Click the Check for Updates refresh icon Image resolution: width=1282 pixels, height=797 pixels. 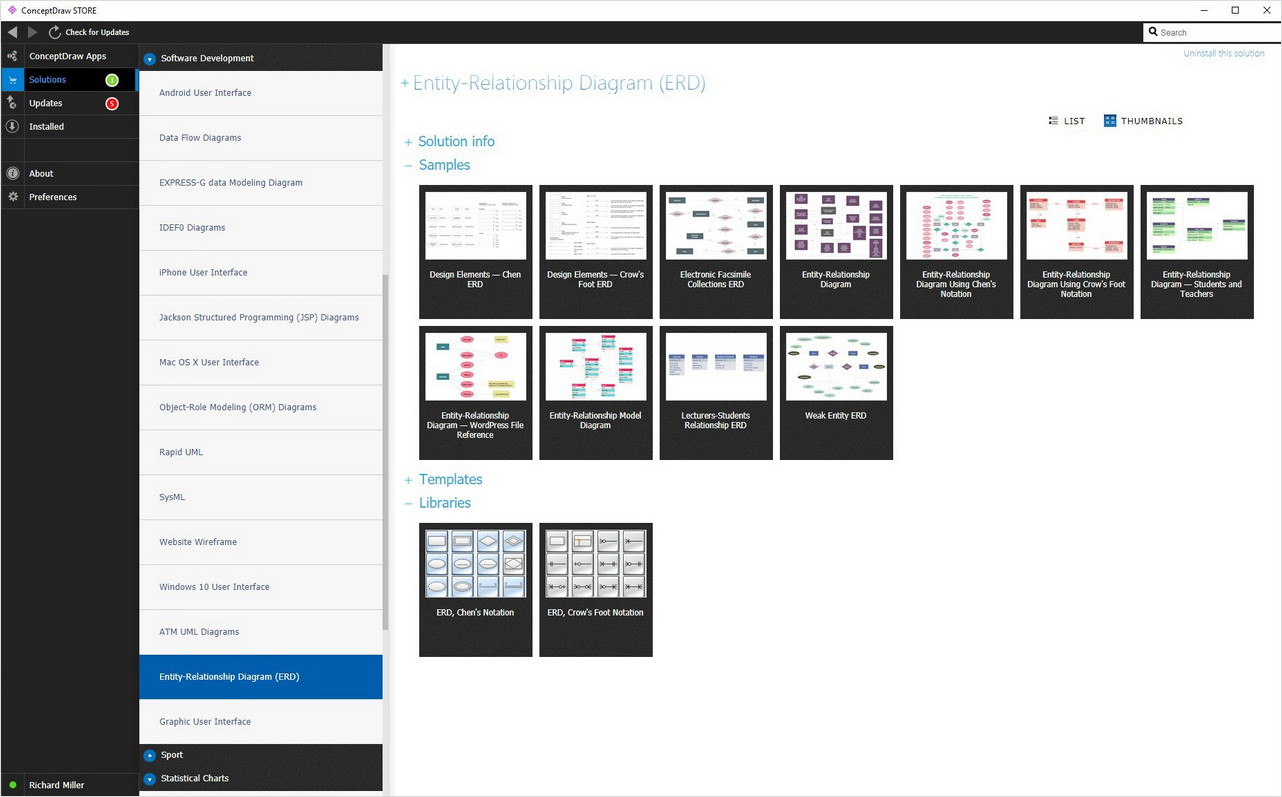click(x=55, y=32)
